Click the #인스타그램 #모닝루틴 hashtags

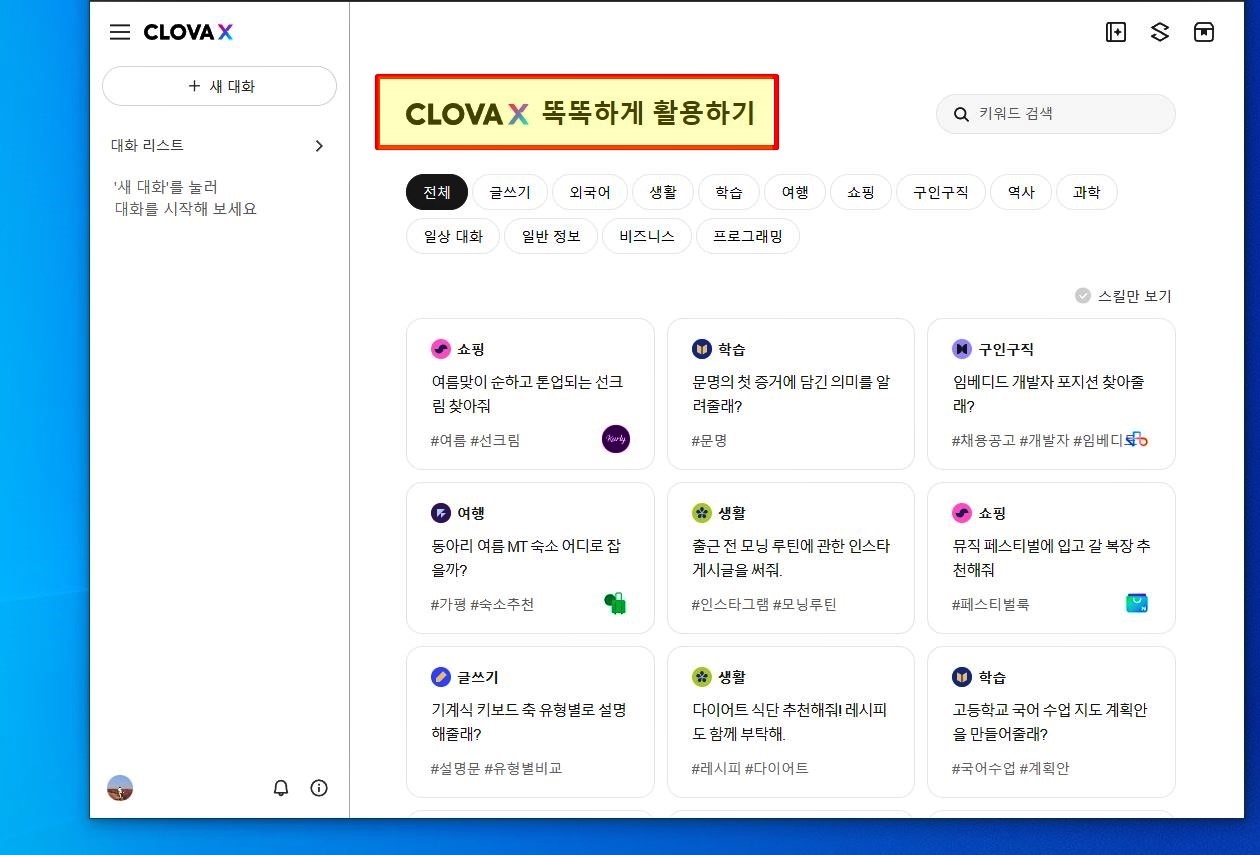(x=764, y=604)
